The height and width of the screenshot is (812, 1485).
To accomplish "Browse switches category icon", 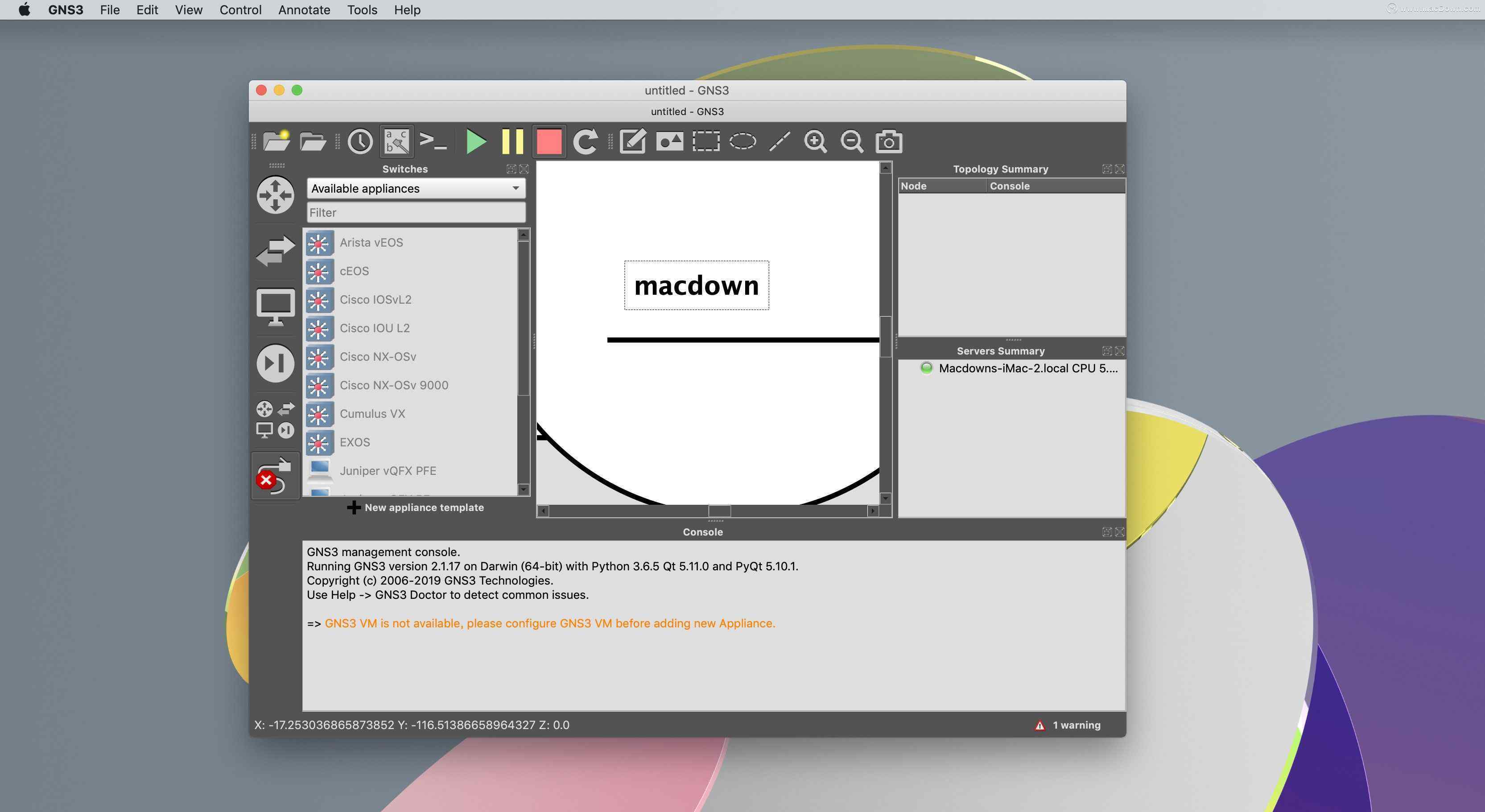I will pos(276,251).
